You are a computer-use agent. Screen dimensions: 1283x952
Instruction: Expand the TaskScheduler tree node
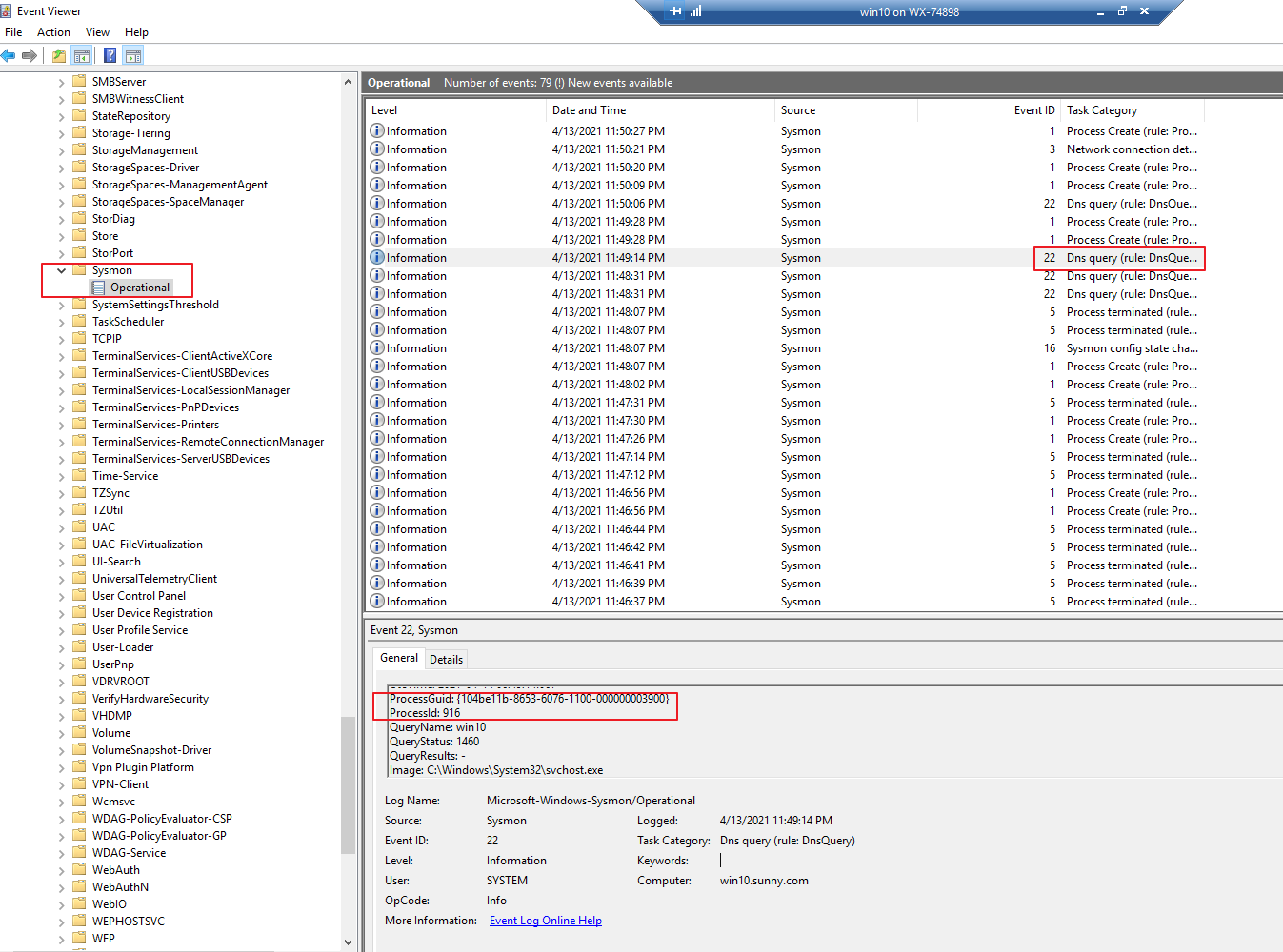coord(61,321)
